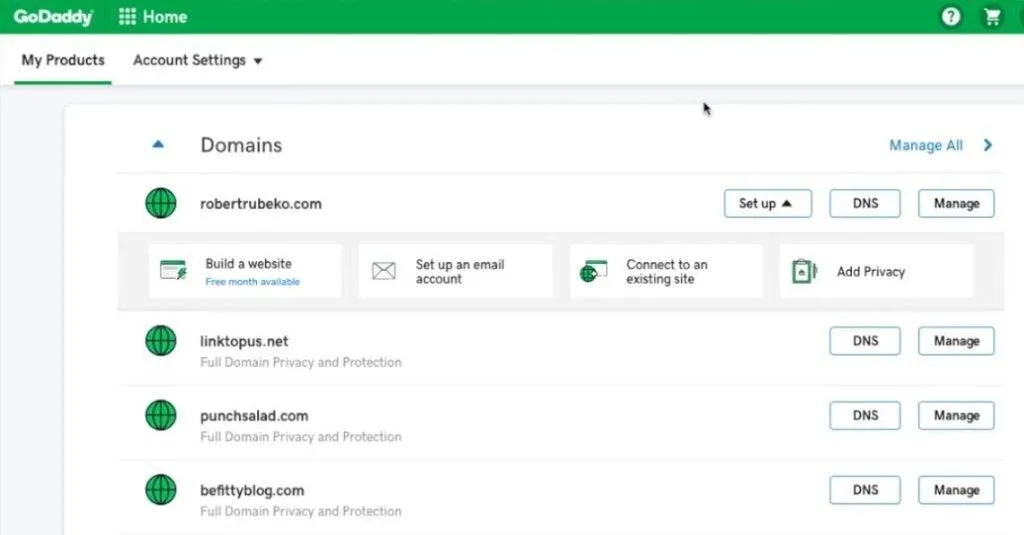Screen dimensions: 1024x535
Task: Click the globe icon for befittyblog.com
Action: click(161, 489)
